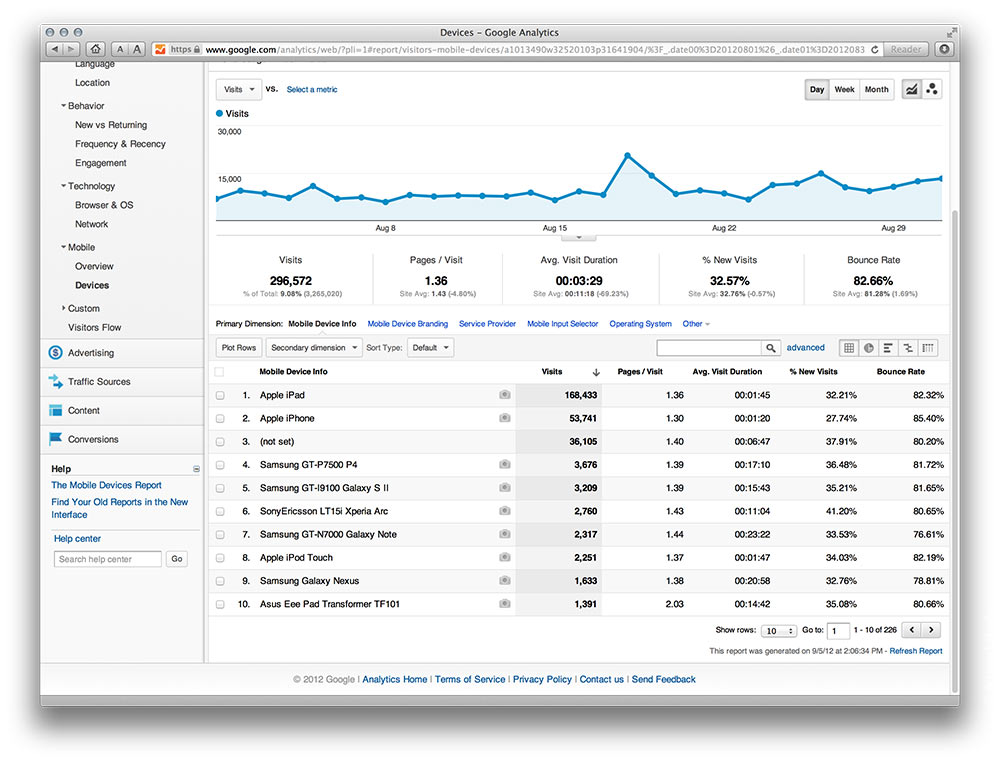Image resolution: width=1000 pixels, height=762 pixels.
Task: Check the Apple iPhone row checkbox
Action: point(220,418)
